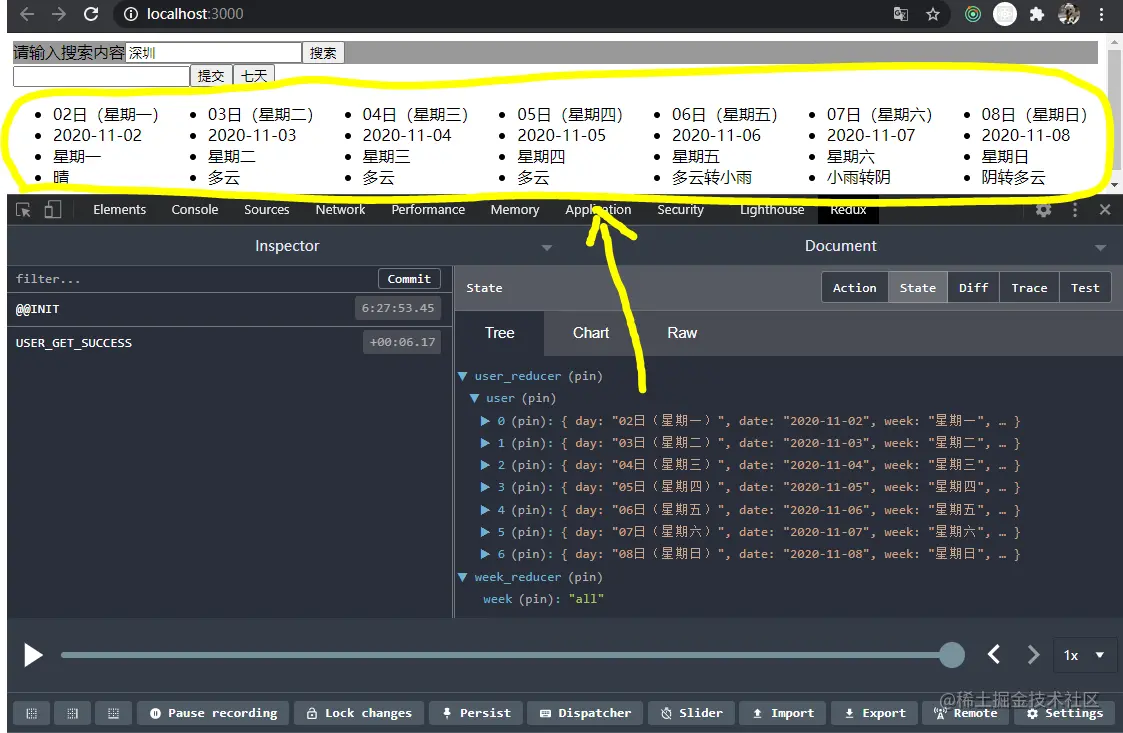Click the Commit button
Viewport: 1123px width, 733px height.
pyautogui.click(x=409, y=279)
